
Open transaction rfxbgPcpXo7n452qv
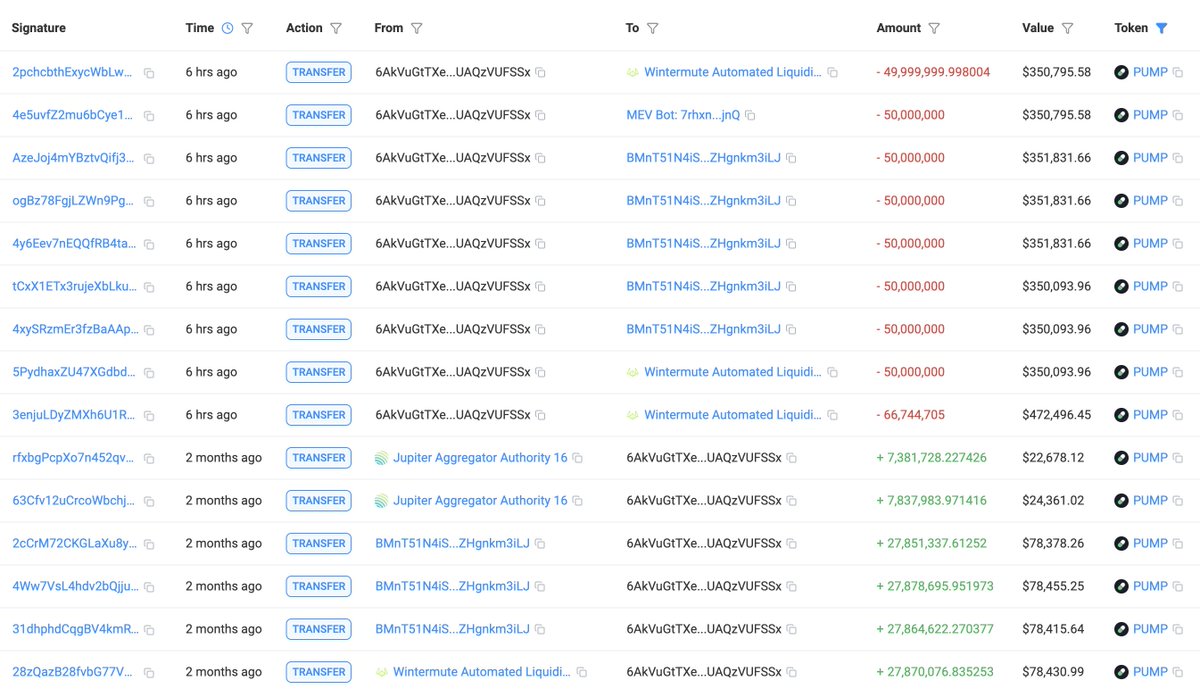click(73, 458)
